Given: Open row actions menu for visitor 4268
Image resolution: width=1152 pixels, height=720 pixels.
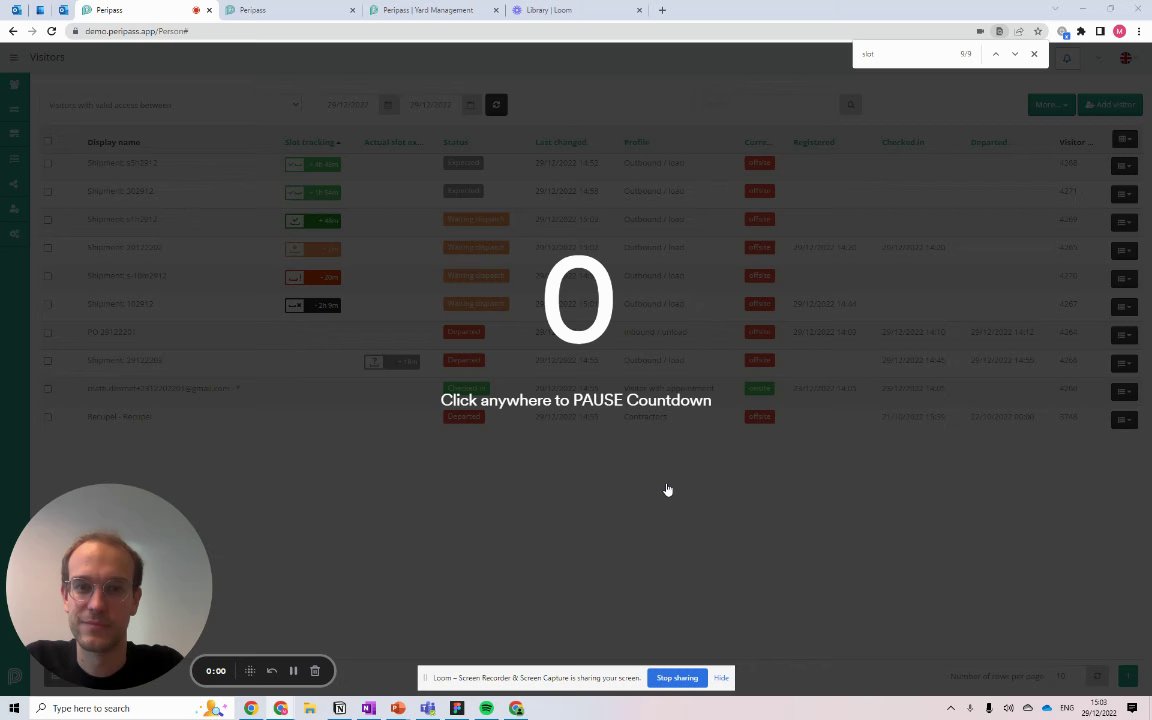Looking at the screenshot, I should pos(1124,166).
